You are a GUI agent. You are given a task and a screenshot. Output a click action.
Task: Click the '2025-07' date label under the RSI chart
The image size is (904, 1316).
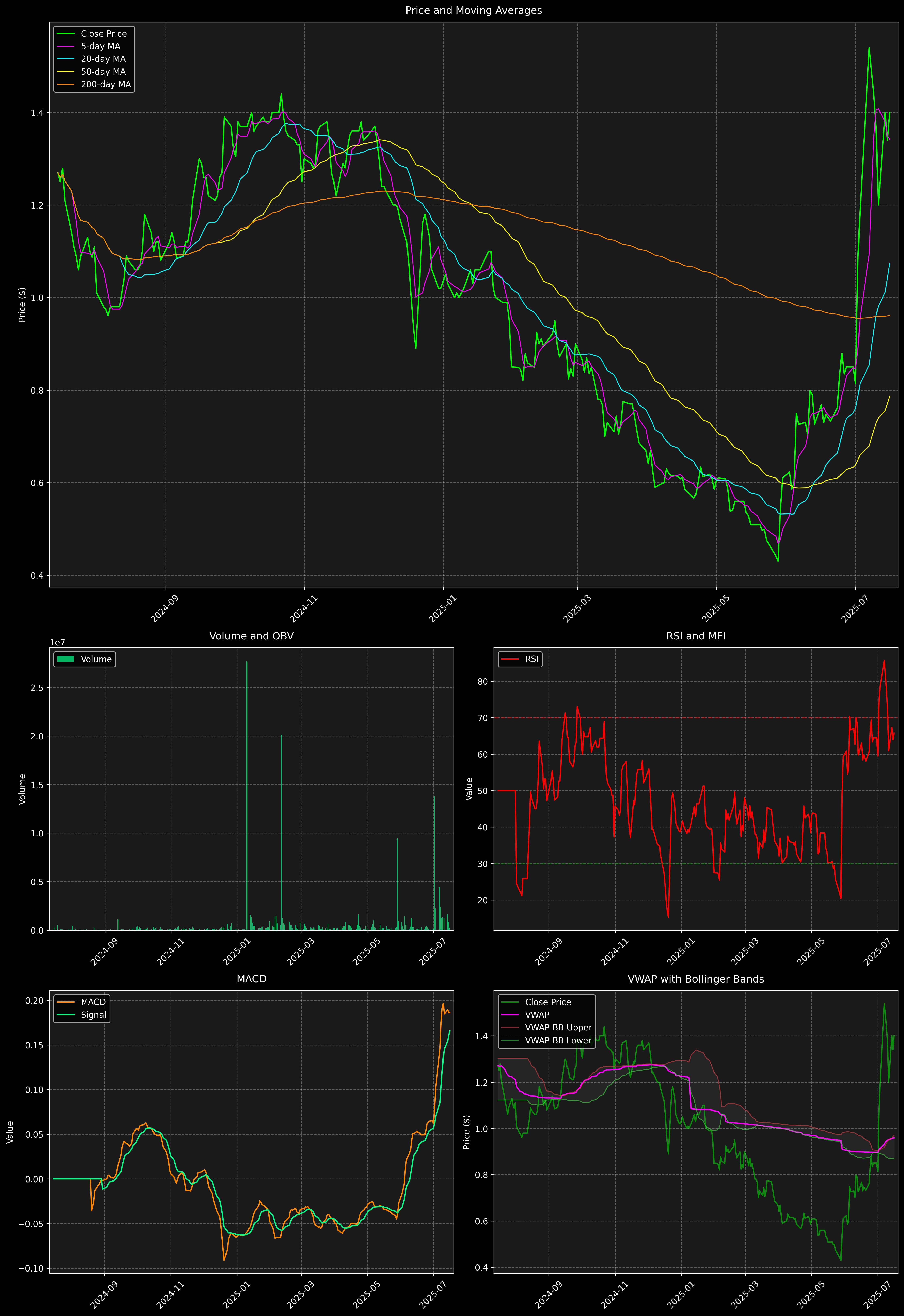(877, 952)
